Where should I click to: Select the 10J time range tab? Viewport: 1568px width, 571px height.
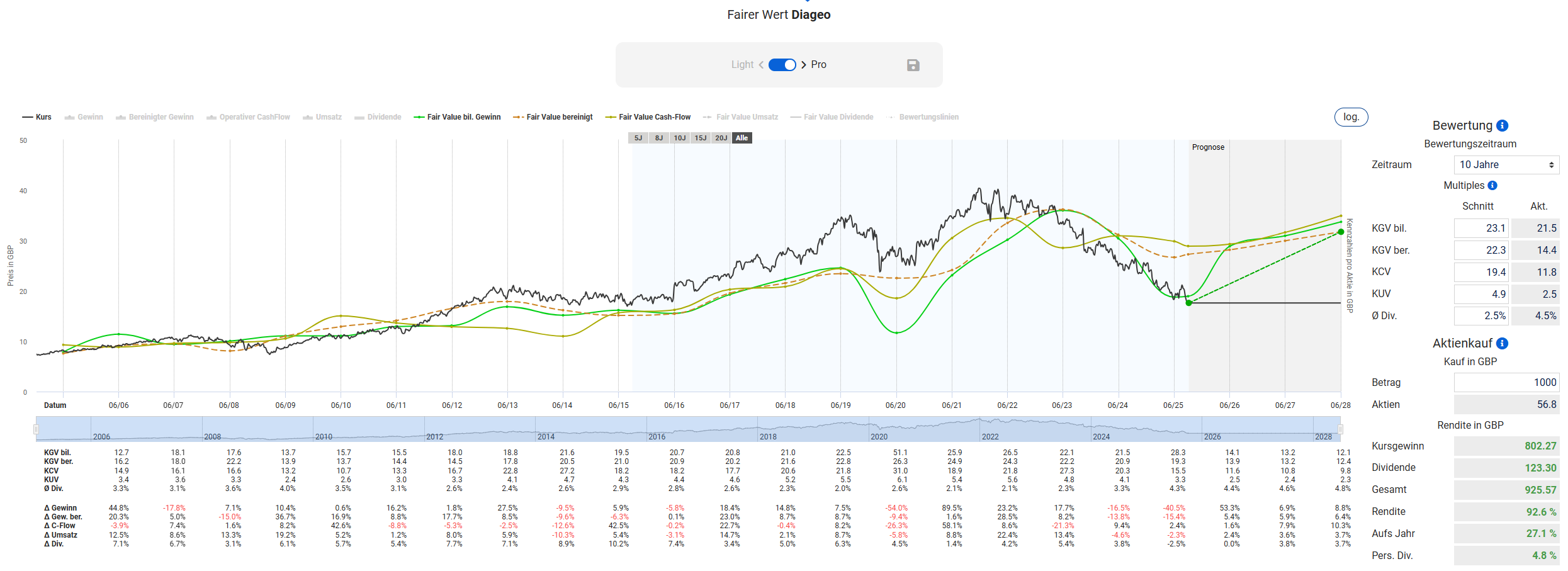[x=680, y=138]
